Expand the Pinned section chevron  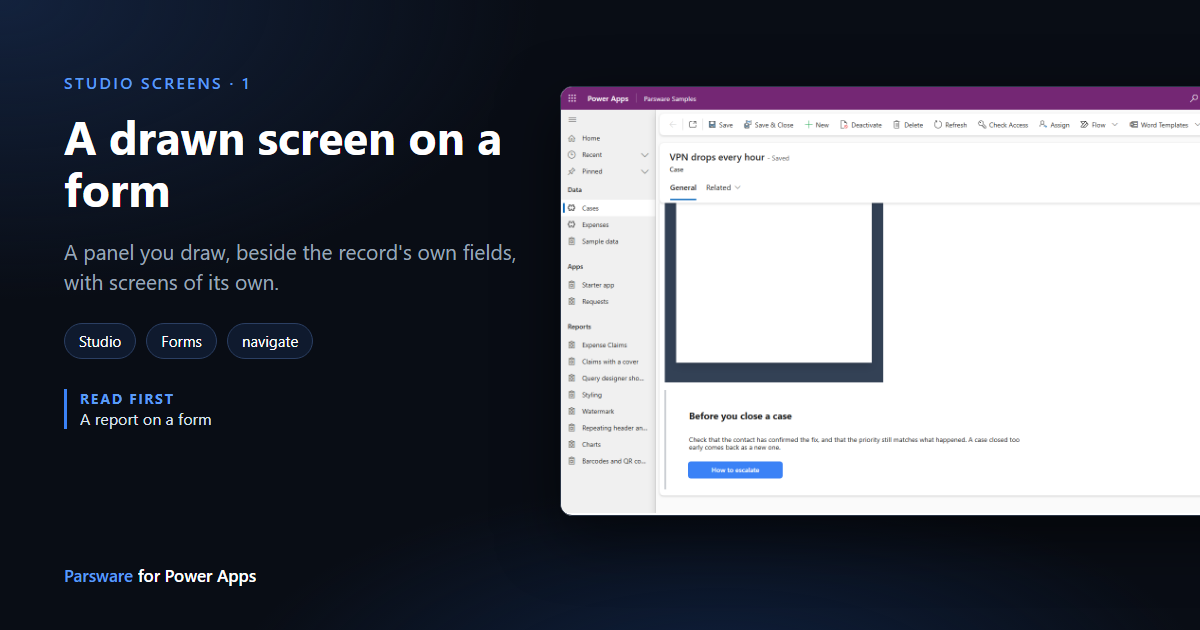pyautogui.click(x=645, y=172)
